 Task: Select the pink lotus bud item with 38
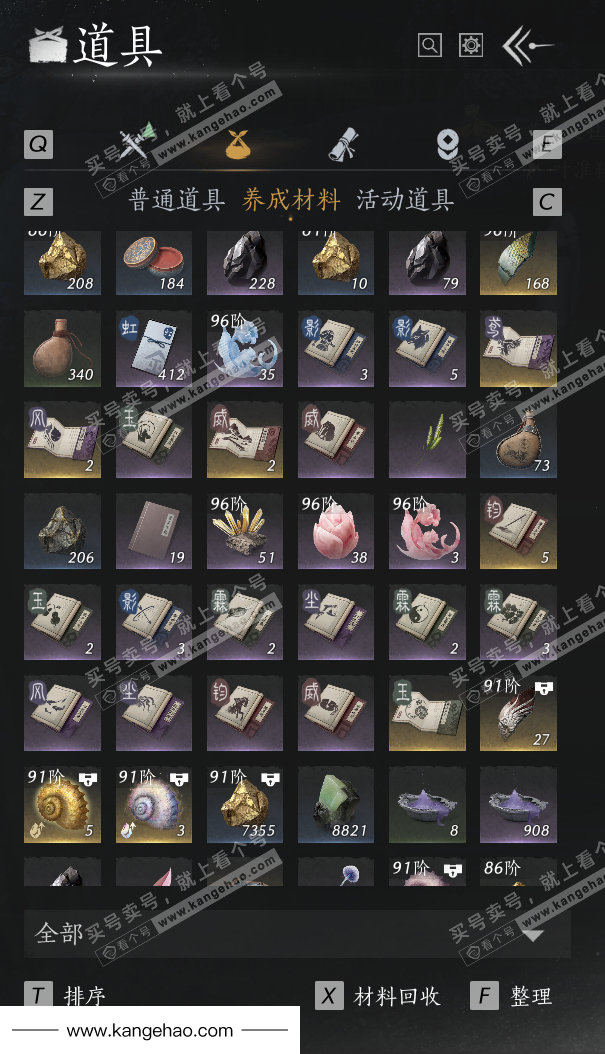(x=336, y=531)
